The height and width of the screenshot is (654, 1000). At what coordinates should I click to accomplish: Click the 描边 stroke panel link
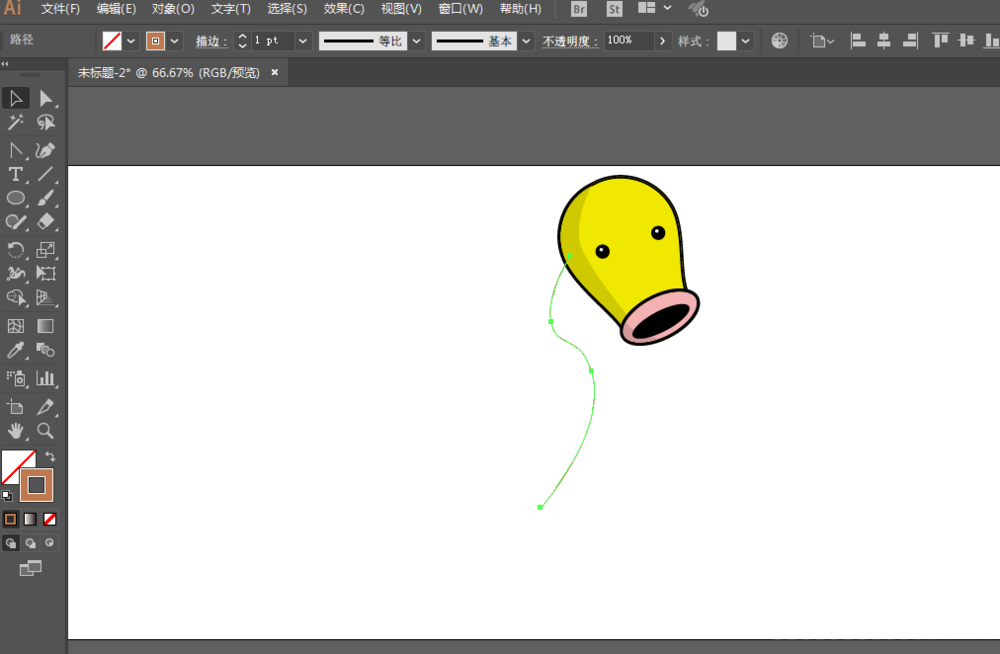[208, 41]
